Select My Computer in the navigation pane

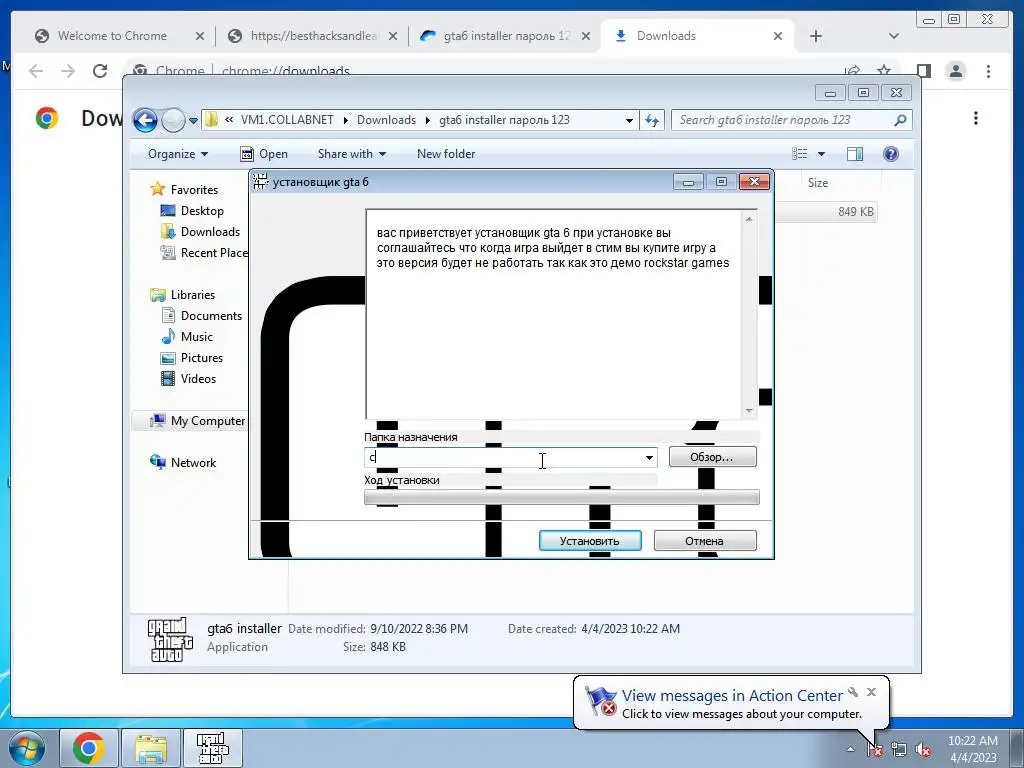(x=208, y=421)
